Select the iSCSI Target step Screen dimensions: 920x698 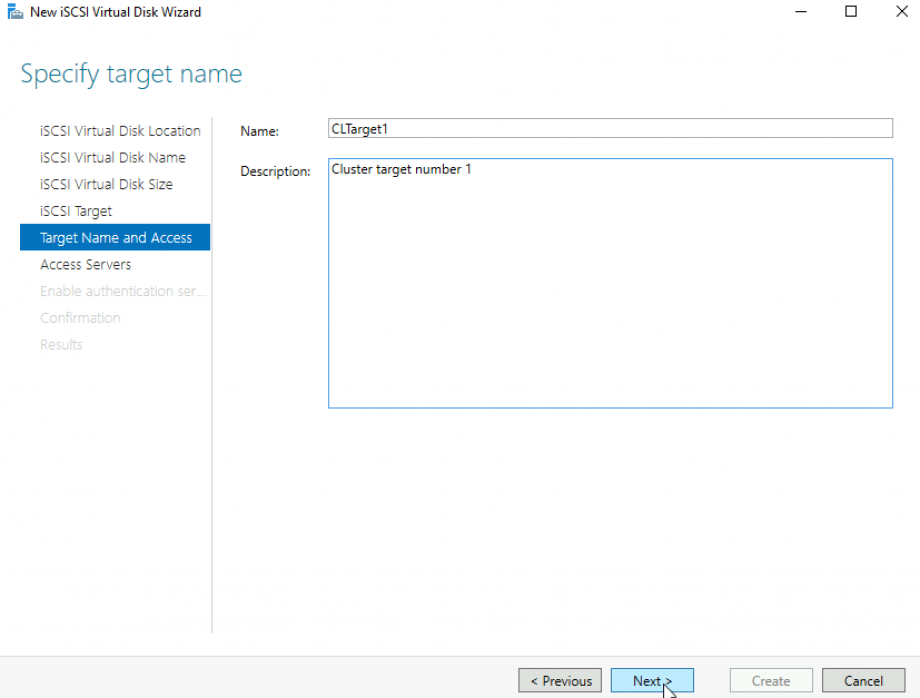point(75,210)
